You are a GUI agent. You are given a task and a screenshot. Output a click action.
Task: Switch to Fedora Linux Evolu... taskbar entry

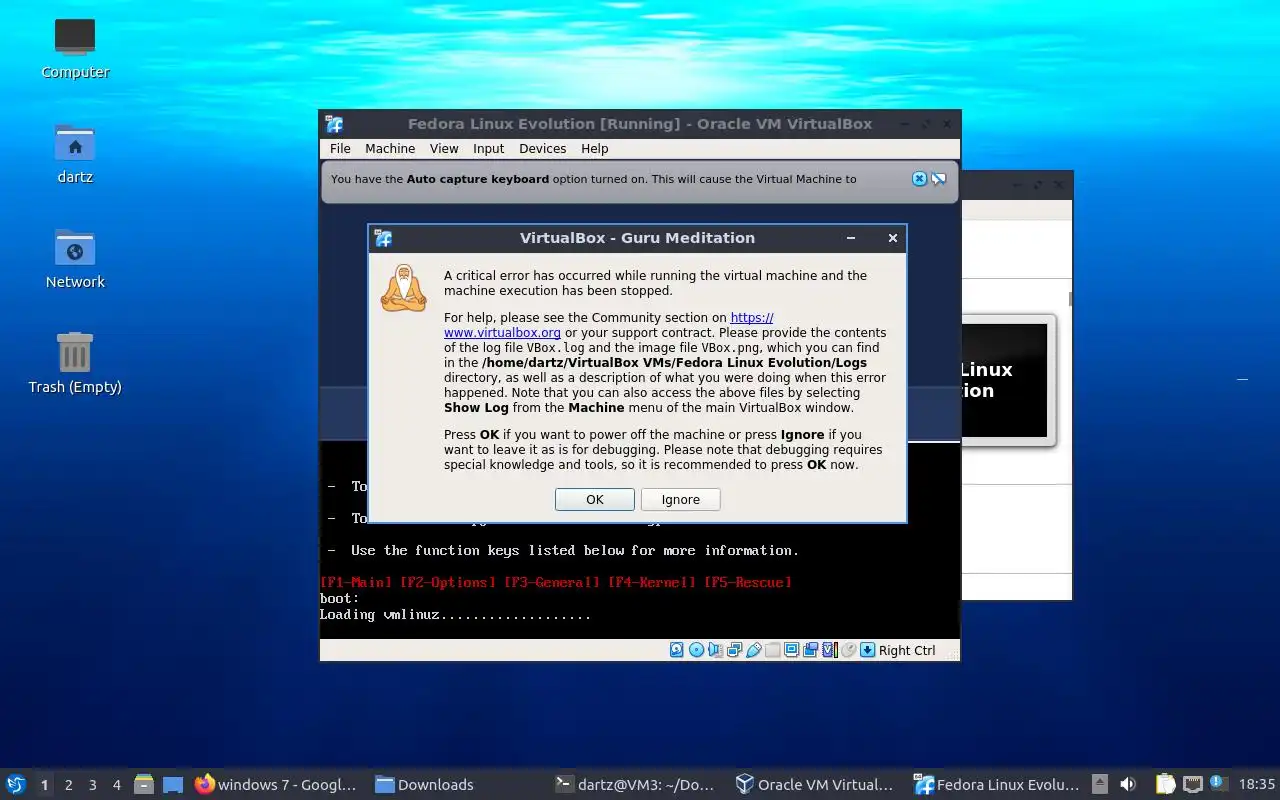coord(997,785)
